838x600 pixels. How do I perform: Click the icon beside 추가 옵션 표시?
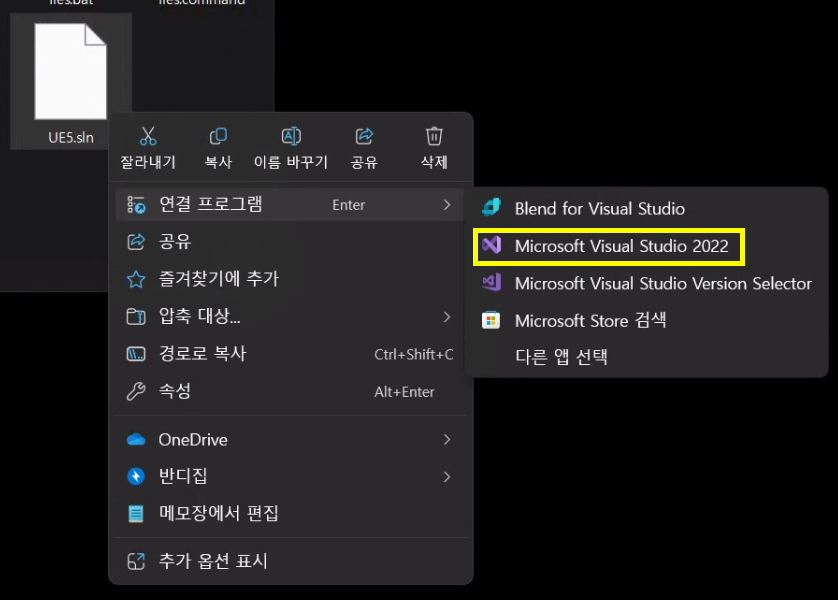[x=136, y=561]
